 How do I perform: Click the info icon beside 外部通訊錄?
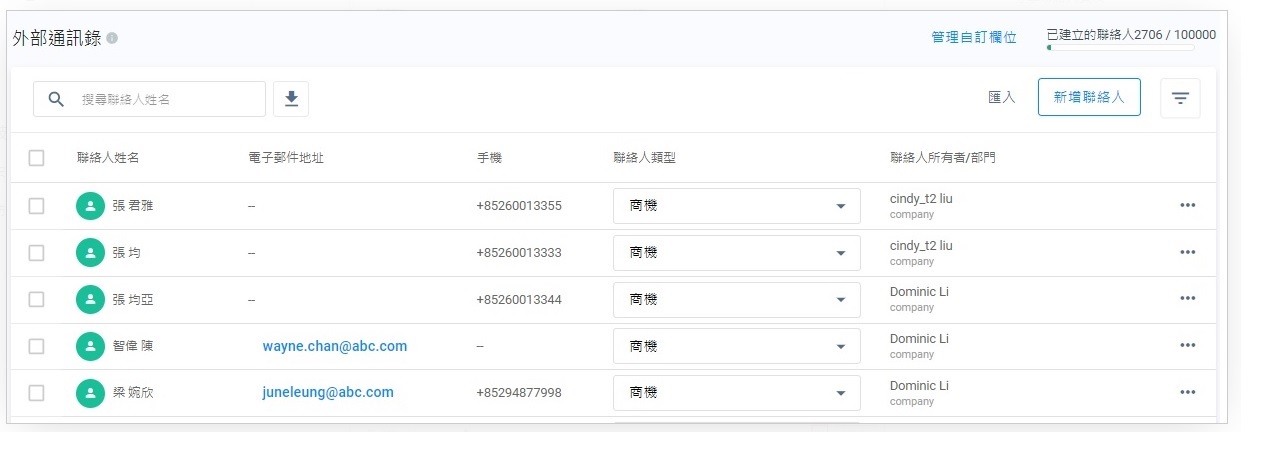point(112,38)
